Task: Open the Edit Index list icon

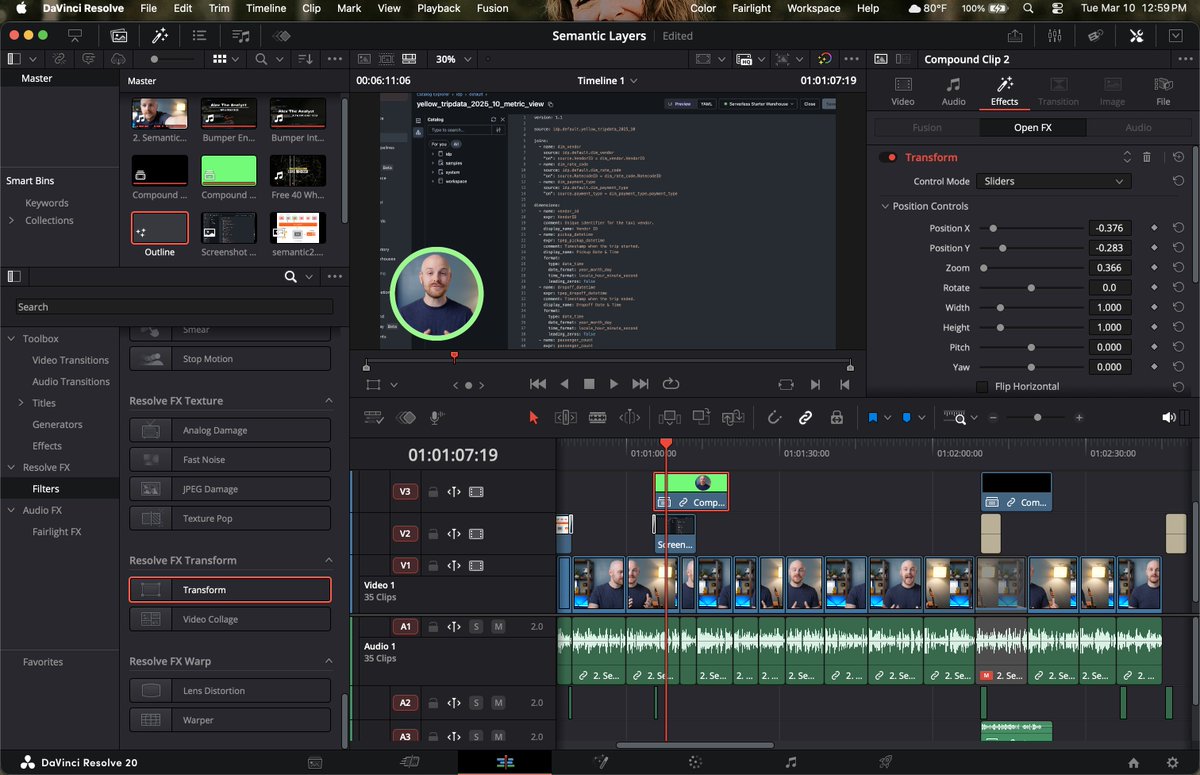Action: (200, 35)
